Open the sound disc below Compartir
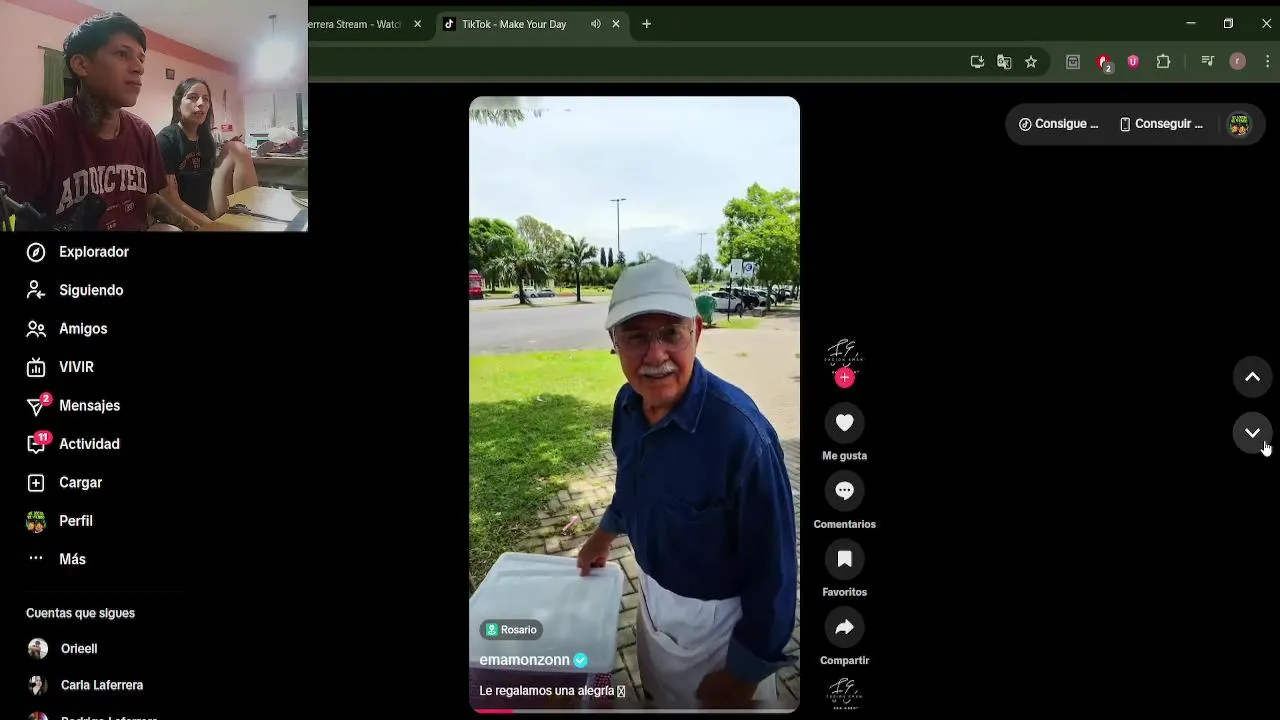 pos(844,694)
